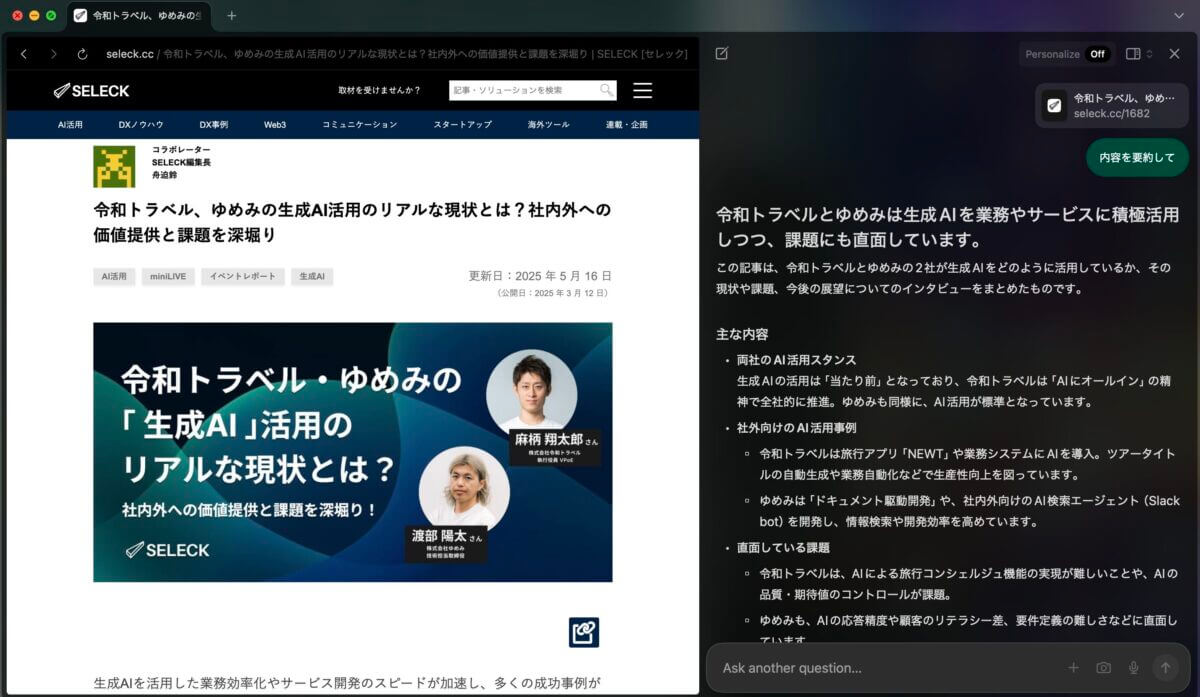Open the Web3 navigation category
This screenshot has width=1200, height=697.
(275, 125)
